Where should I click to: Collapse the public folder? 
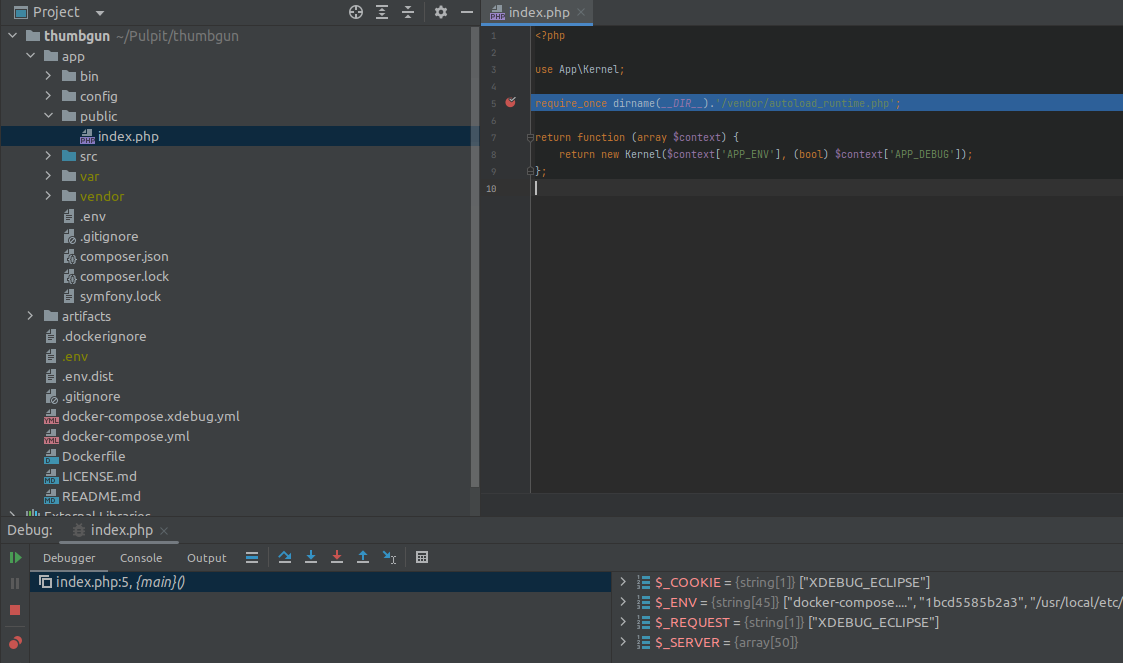(48, 116)
